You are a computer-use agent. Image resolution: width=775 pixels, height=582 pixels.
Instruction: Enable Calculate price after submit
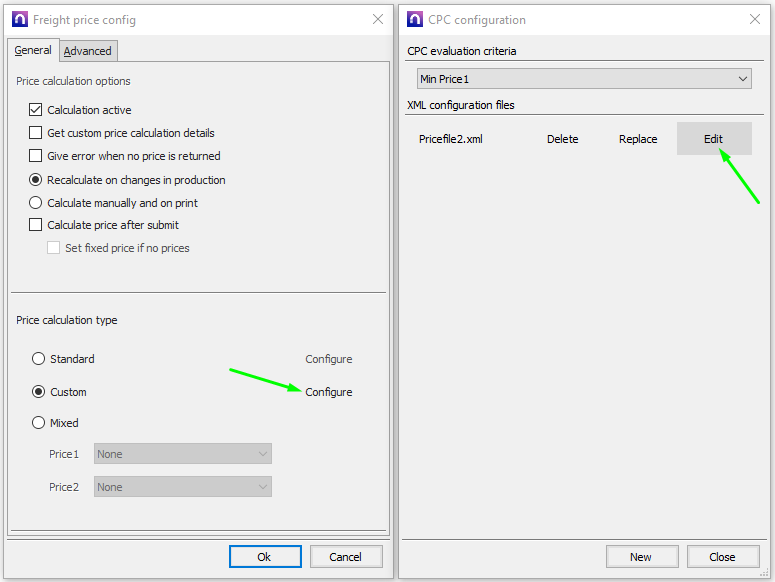tap(37, 225)
